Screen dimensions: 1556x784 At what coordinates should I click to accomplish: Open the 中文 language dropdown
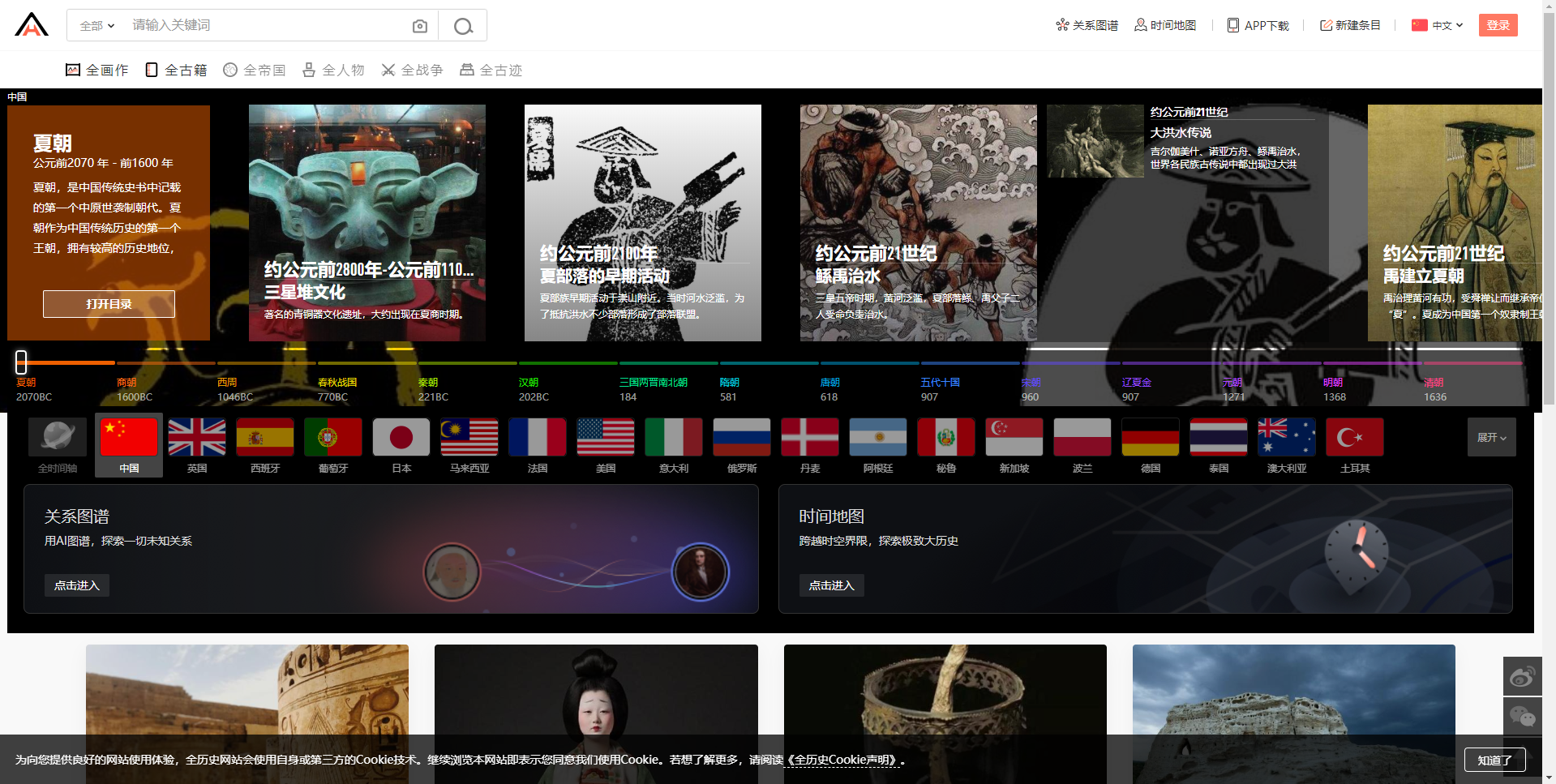coord(1438,25)
